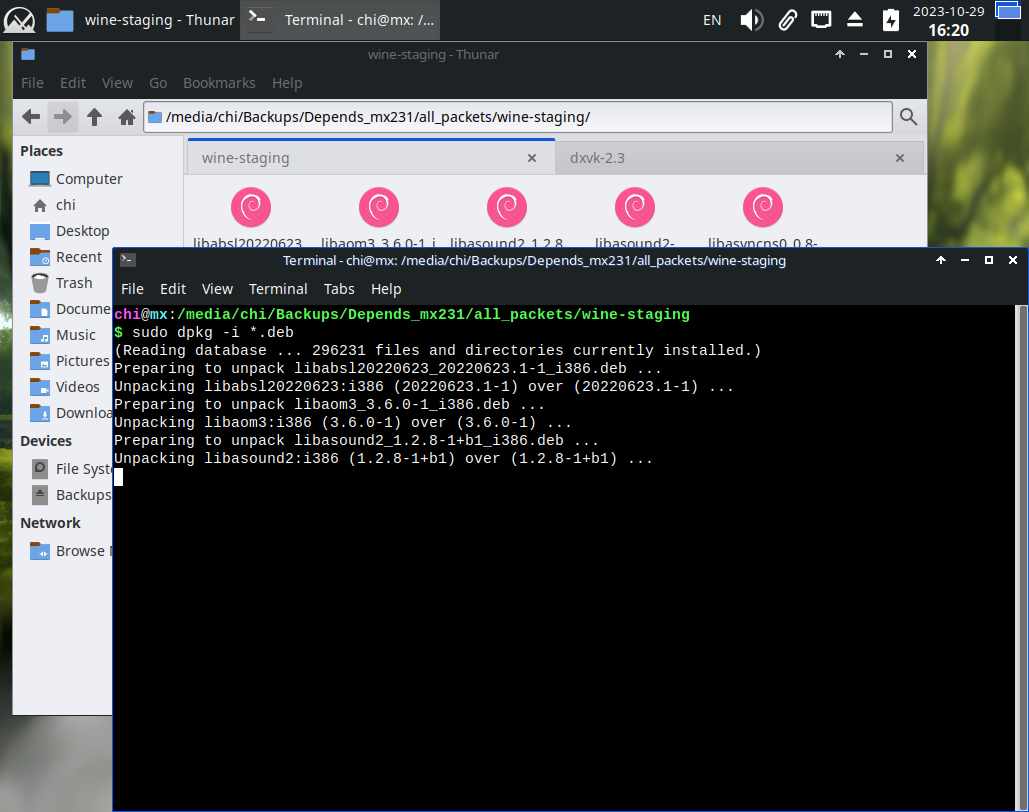Click the terminal window title bar icon
The height and width of the screenshot is (812, 1029).
pyautogui.click(x=127, y=260)
